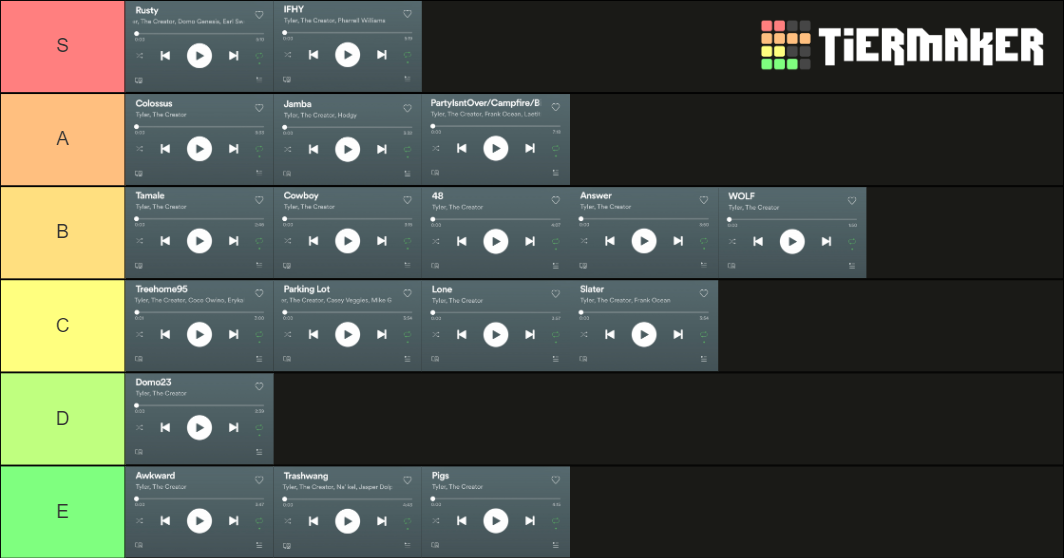This screenshot has width=1064, height=558.
Task: Play the Domo23 track
Action: tap(200, 428)
